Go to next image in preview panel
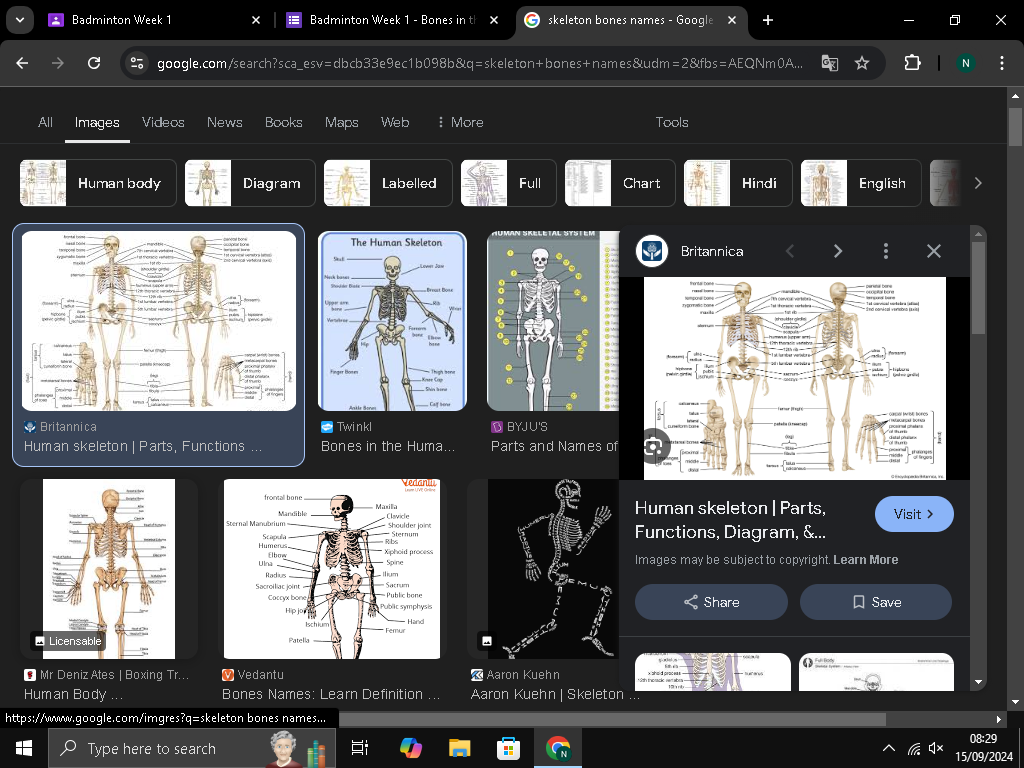Image resolution: width=1024 pixels, height=768 pixels. 837,251
